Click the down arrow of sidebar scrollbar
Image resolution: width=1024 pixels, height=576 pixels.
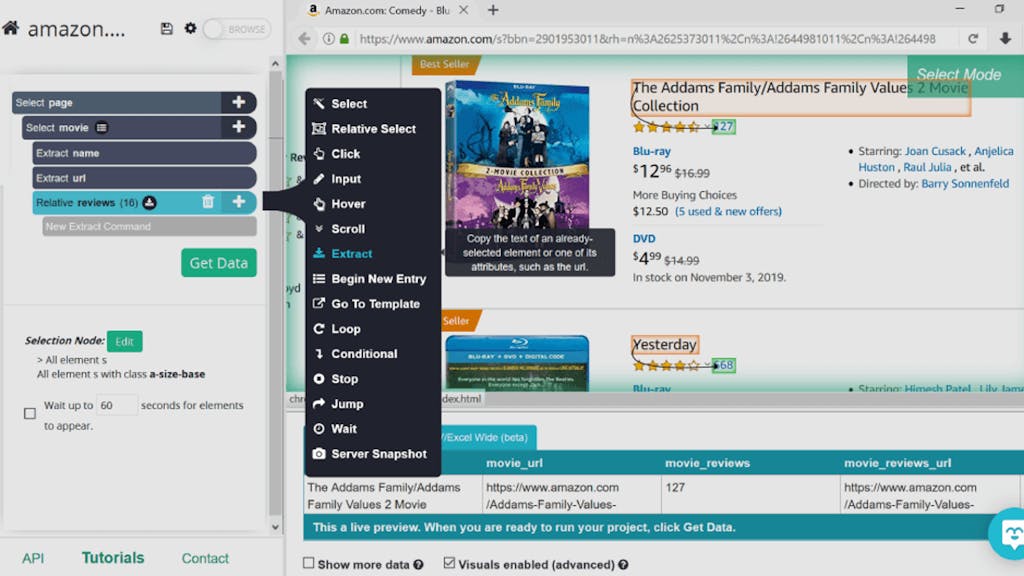click(275, 526)
